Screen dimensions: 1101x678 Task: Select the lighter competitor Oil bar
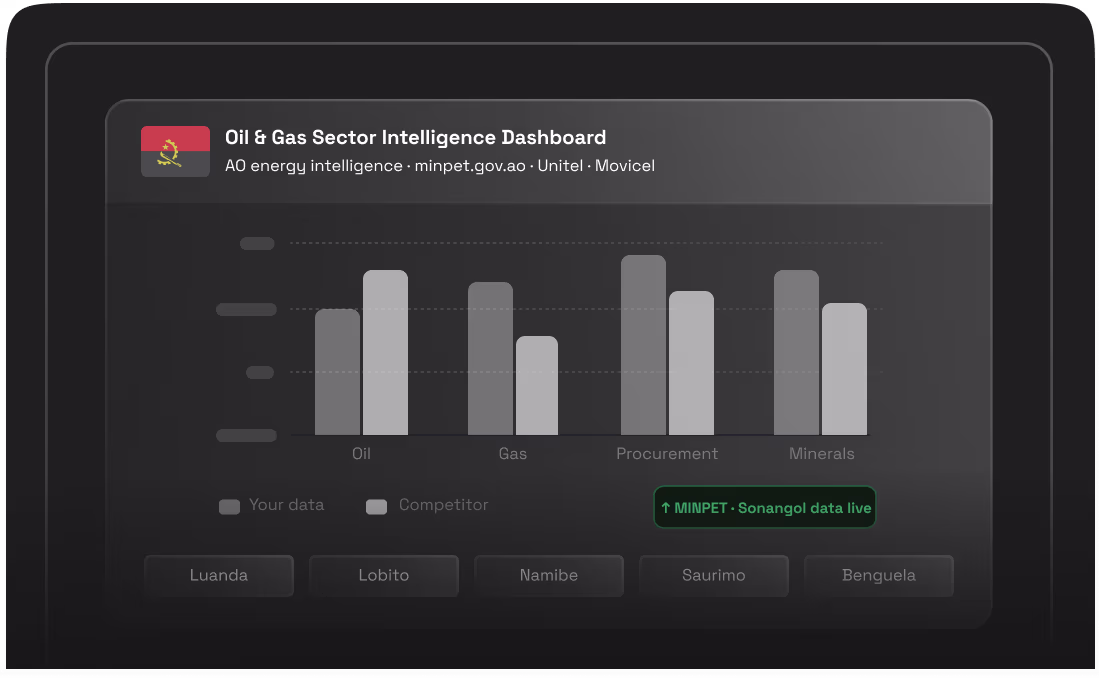385,352
